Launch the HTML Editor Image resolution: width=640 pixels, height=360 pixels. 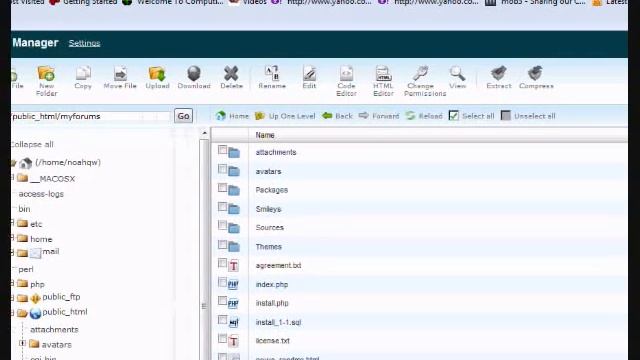(x=383, y=81)
